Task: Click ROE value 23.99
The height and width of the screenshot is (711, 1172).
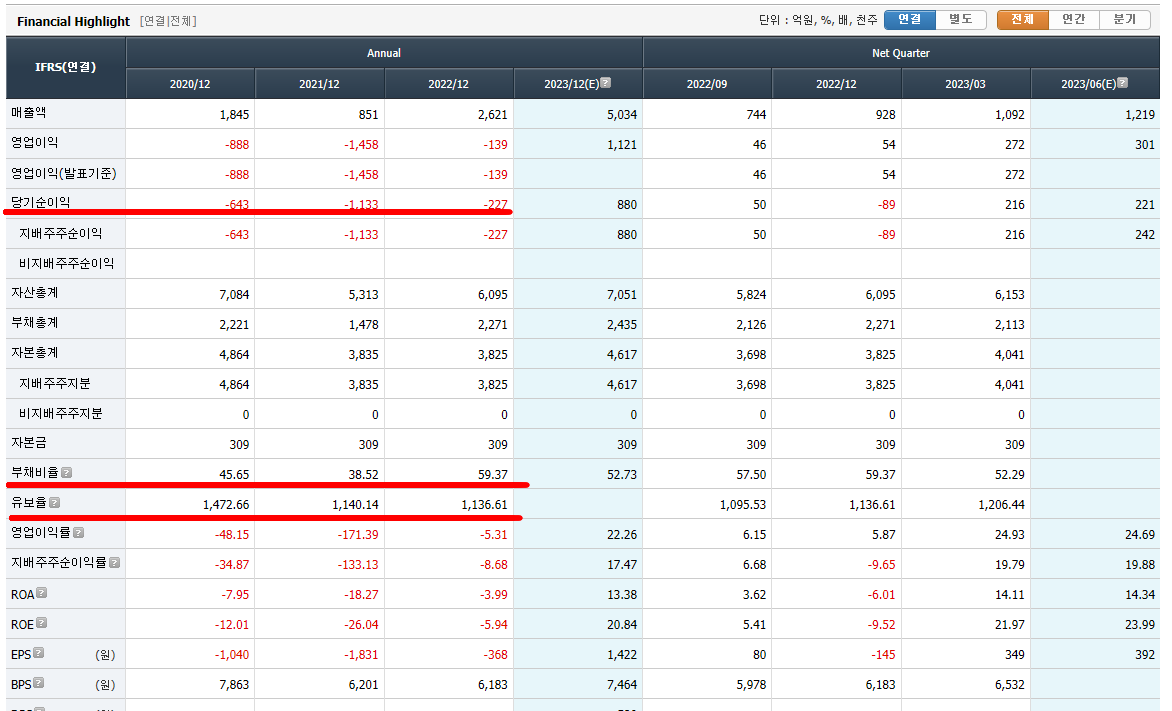Action: pos(1140,624)
